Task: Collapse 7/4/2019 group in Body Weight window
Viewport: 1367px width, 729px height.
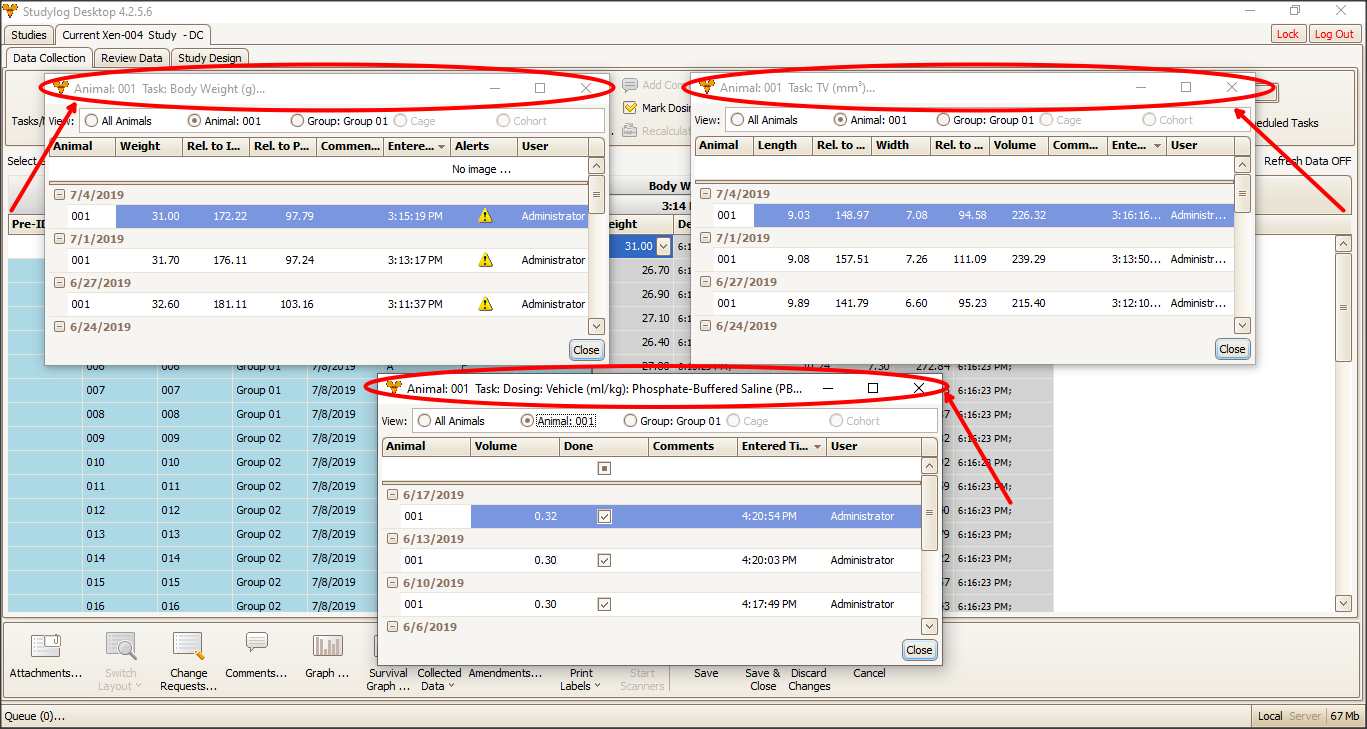Action: (59, 195)
